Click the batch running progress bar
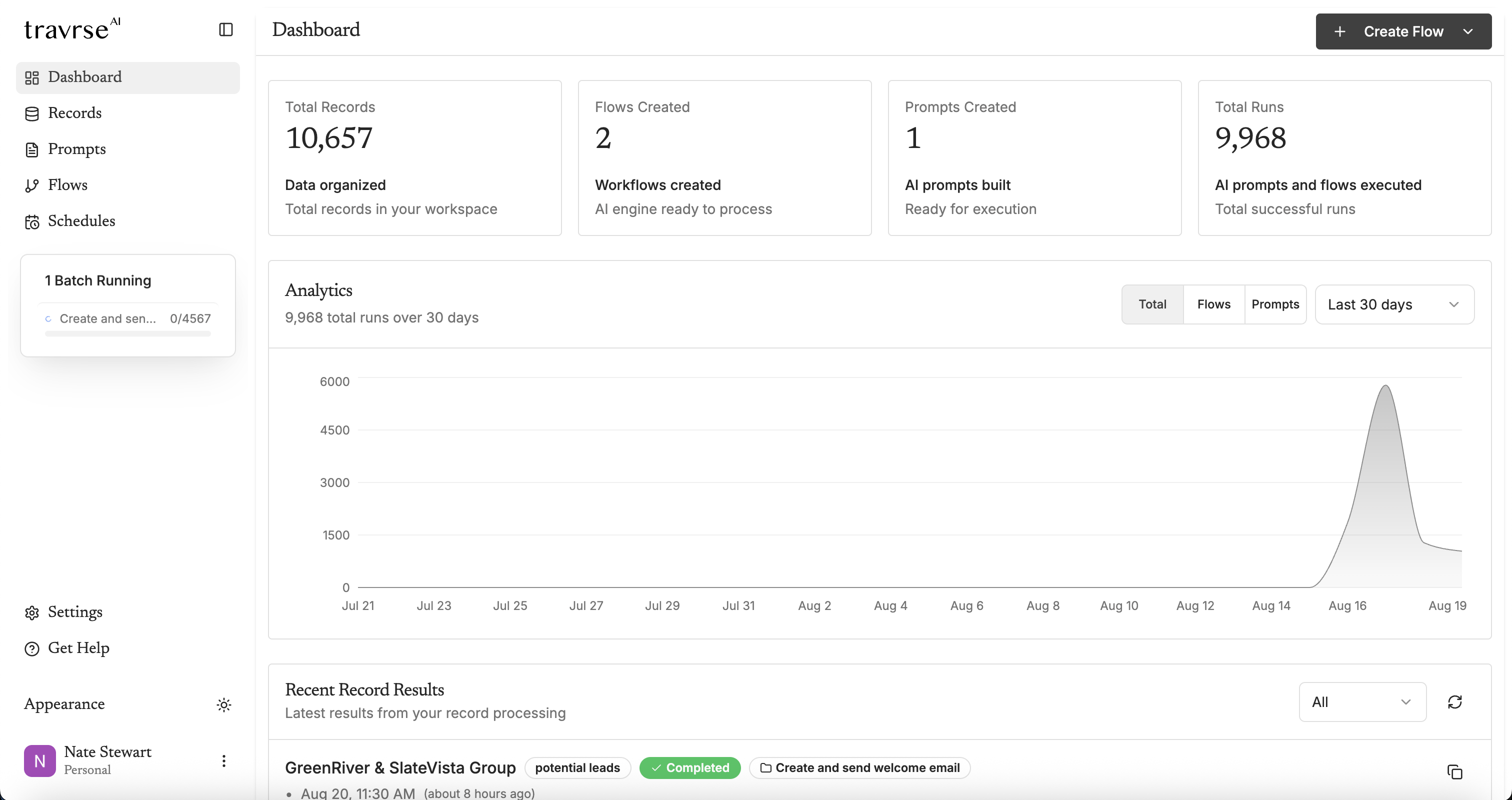This screenshot has height=800, width=1512. click(127, 333)
